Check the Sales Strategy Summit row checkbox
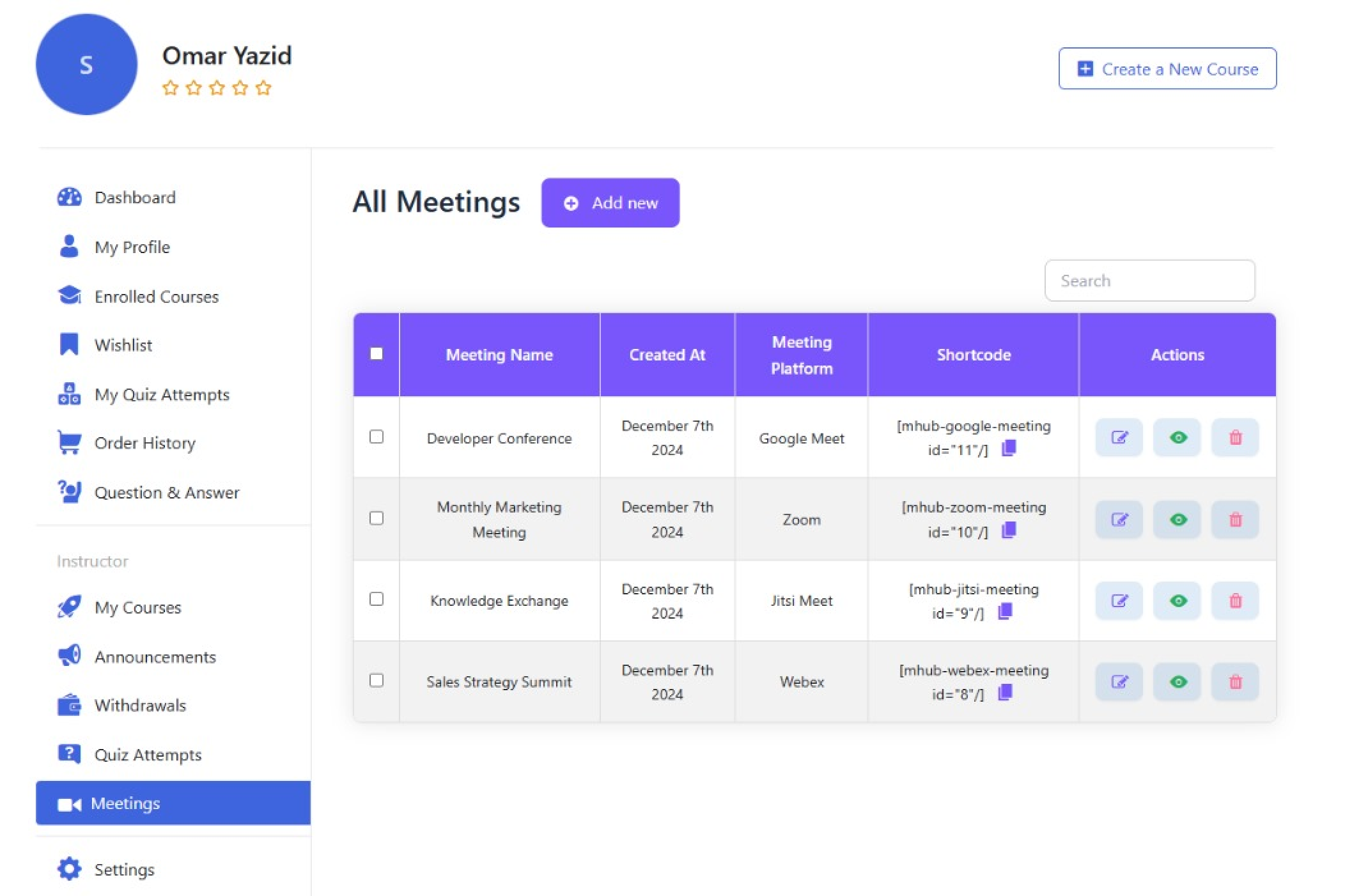This screenshot has height=896, width=1368. point(377,680)
